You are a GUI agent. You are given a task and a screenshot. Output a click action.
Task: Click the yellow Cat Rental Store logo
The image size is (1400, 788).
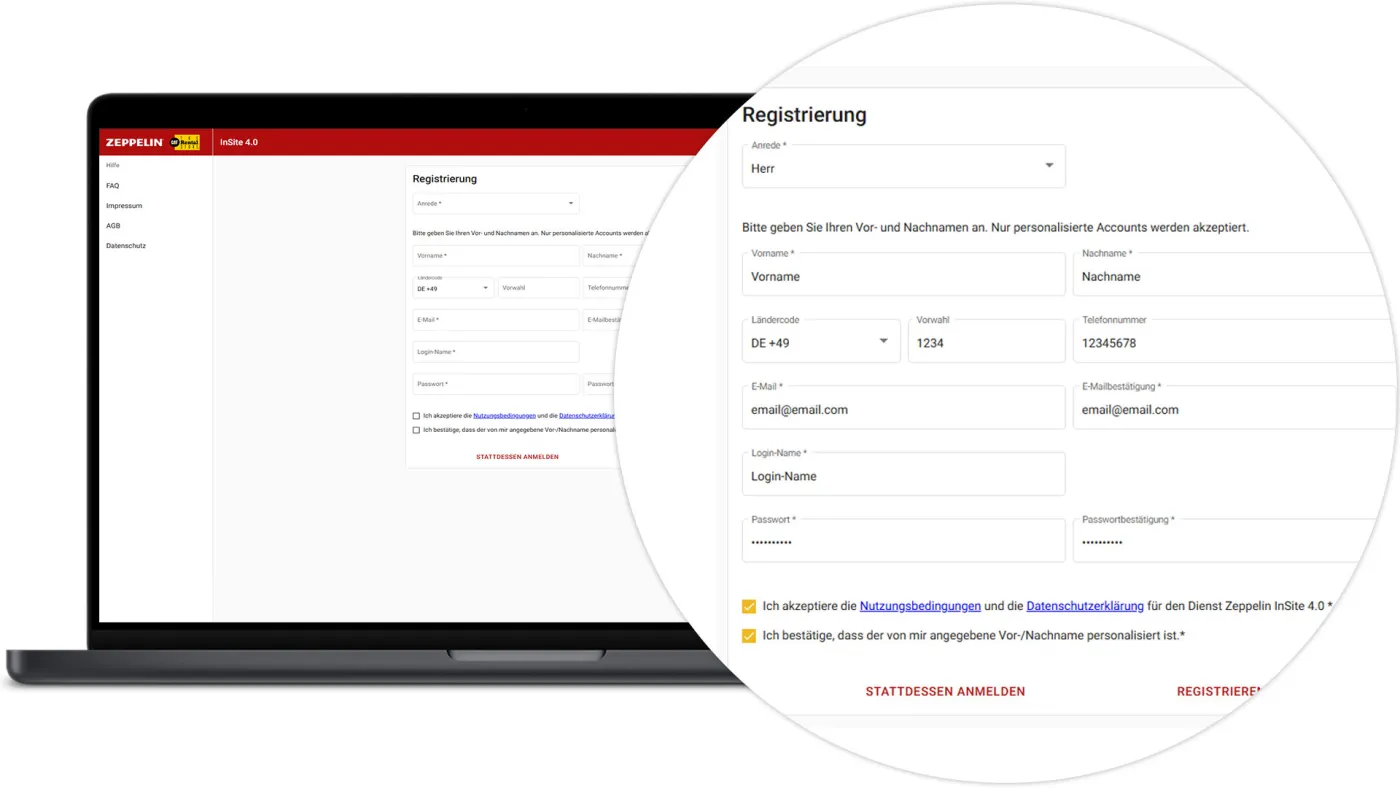coord(185,143)
